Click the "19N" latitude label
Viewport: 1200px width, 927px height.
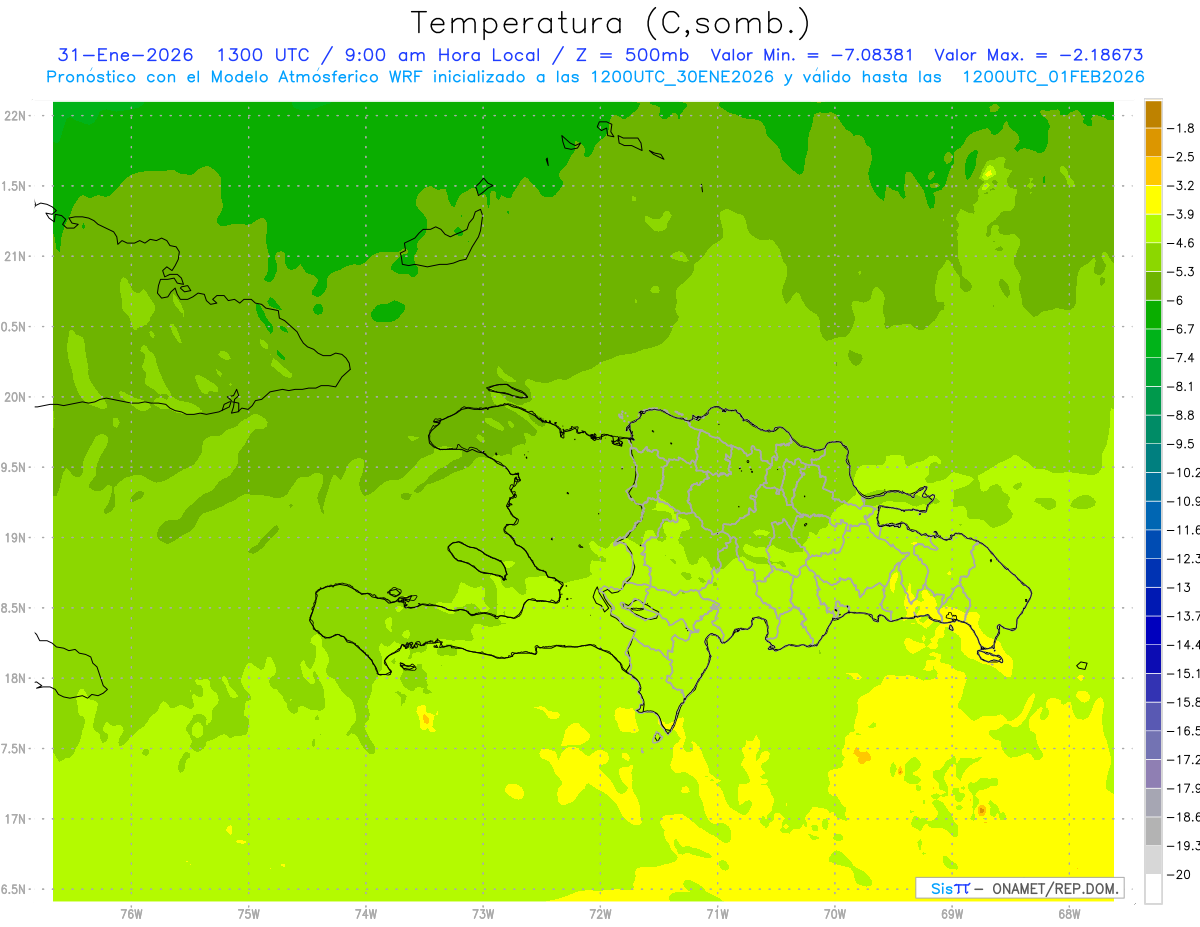pos(15,538)
